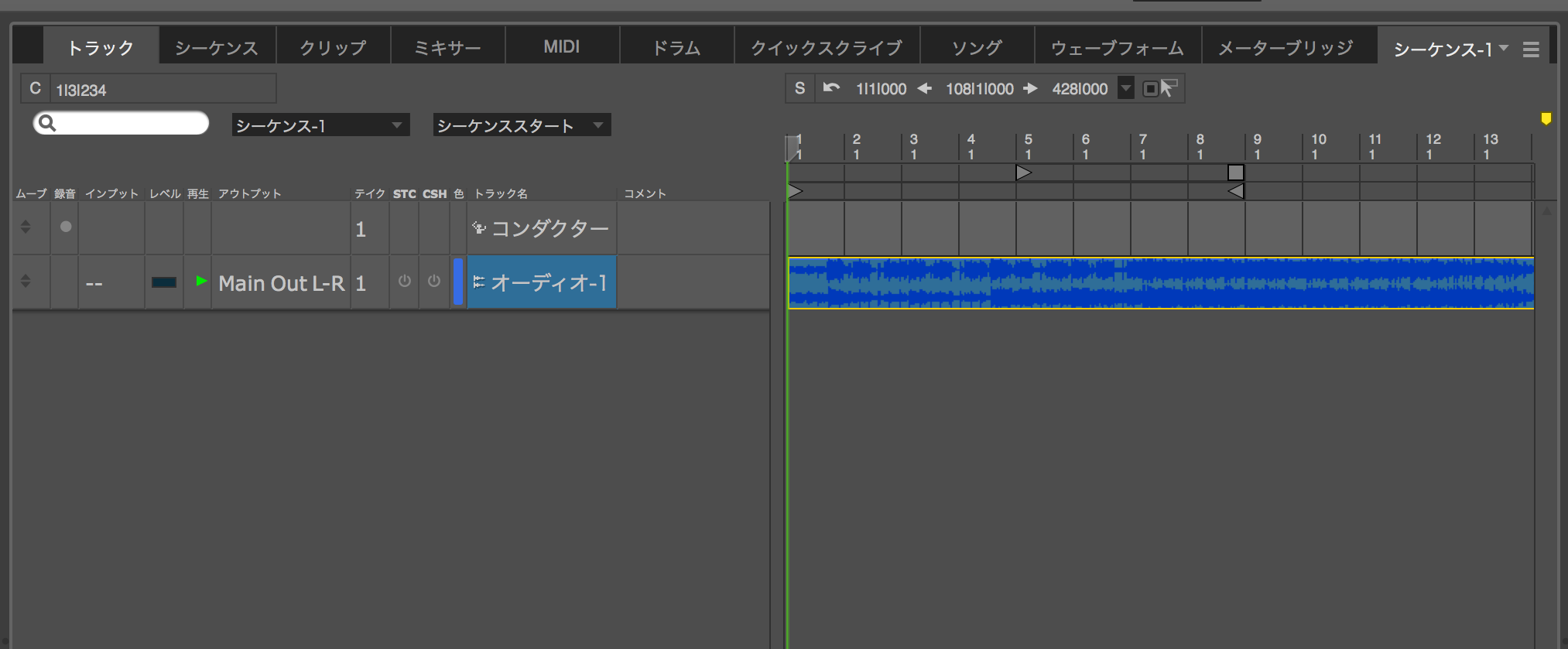Image resolution: width=1568 pixels, height=649 pixels.
Task: Click the undo arrow in the selection bar
Action: tap(831, 88)
